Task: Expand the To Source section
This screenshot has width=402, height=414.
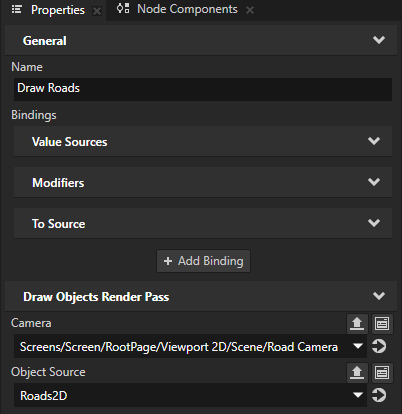Action: 374,223
